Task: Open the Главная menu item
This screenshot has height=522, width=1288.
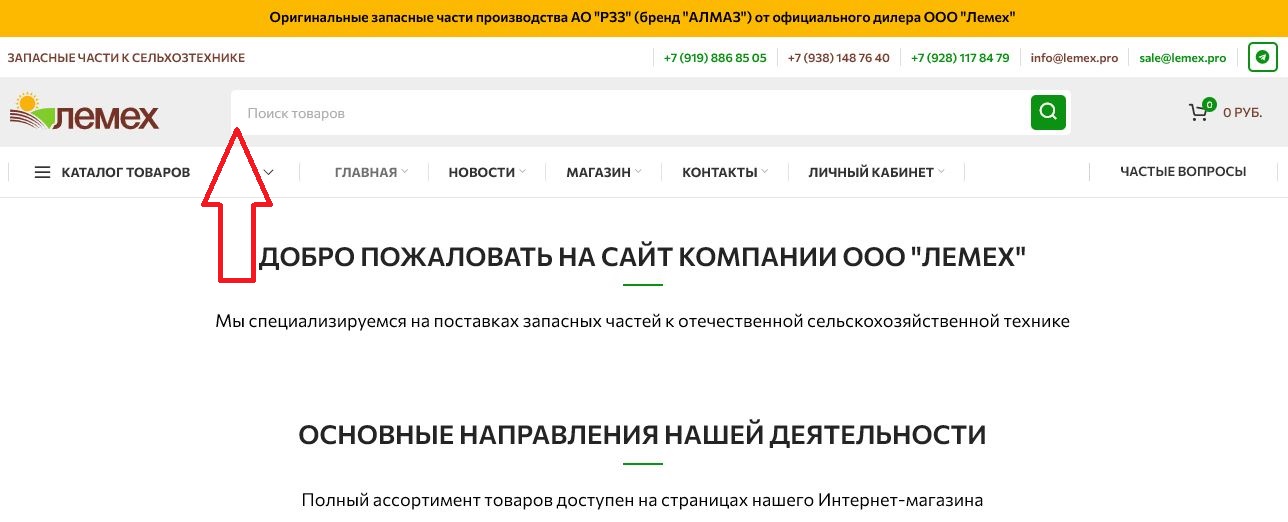Action: tap(366, 172)
